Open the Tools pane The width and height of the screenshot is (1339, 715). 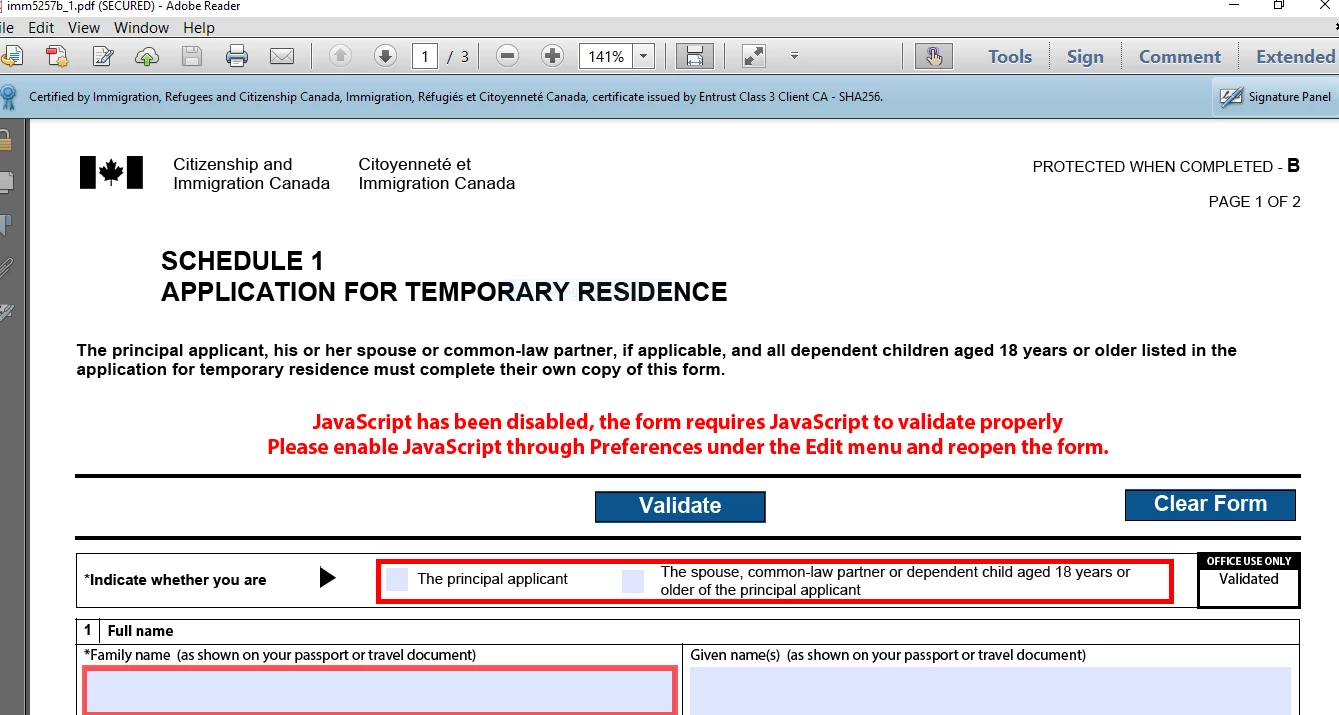[1010, 56]
